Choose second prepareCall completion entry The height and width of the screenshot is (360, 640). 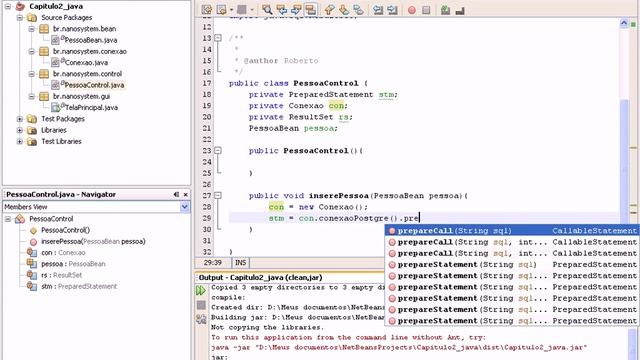512,242
